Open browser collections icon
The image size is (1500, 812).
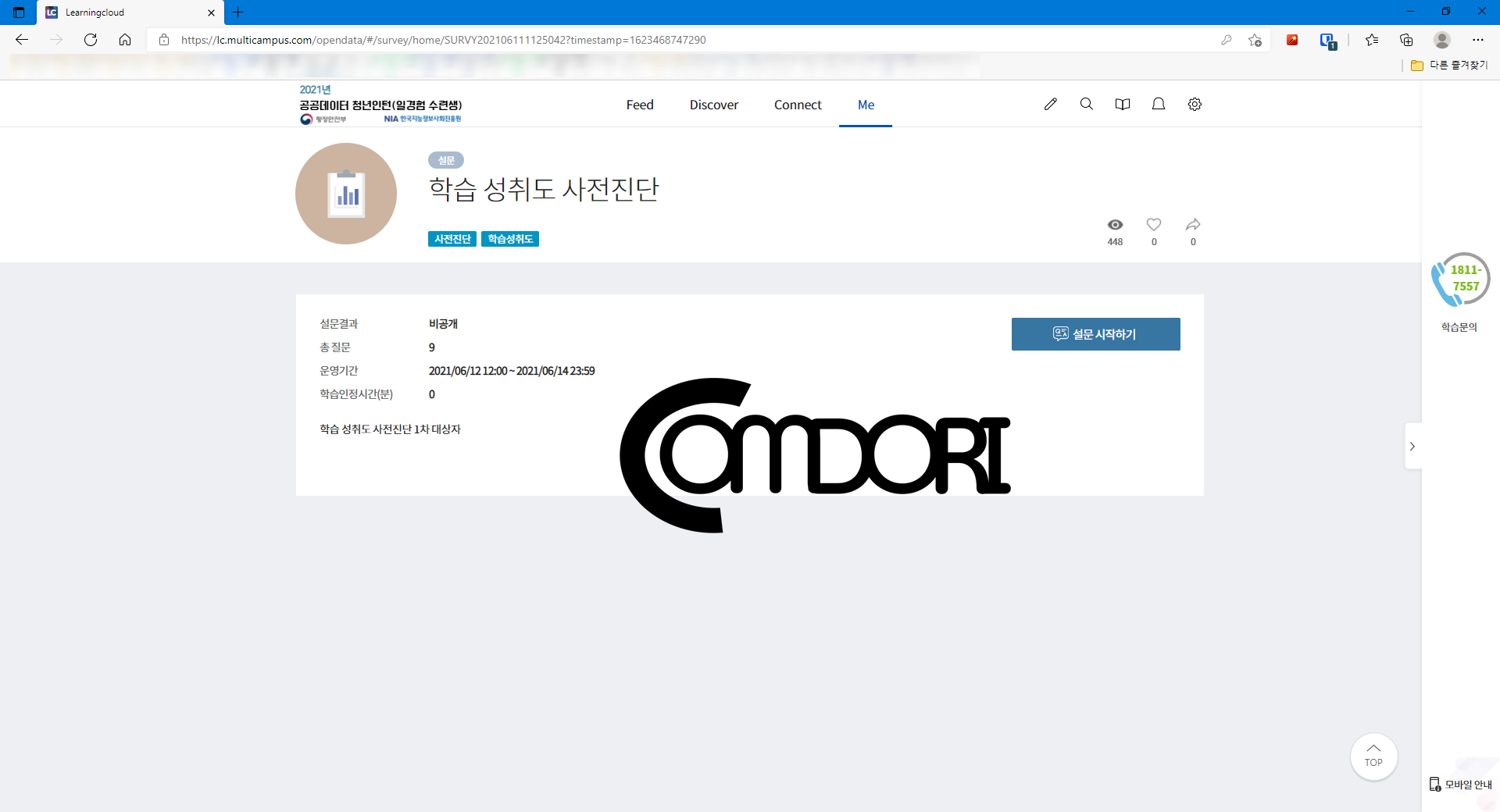(1406, 40)
